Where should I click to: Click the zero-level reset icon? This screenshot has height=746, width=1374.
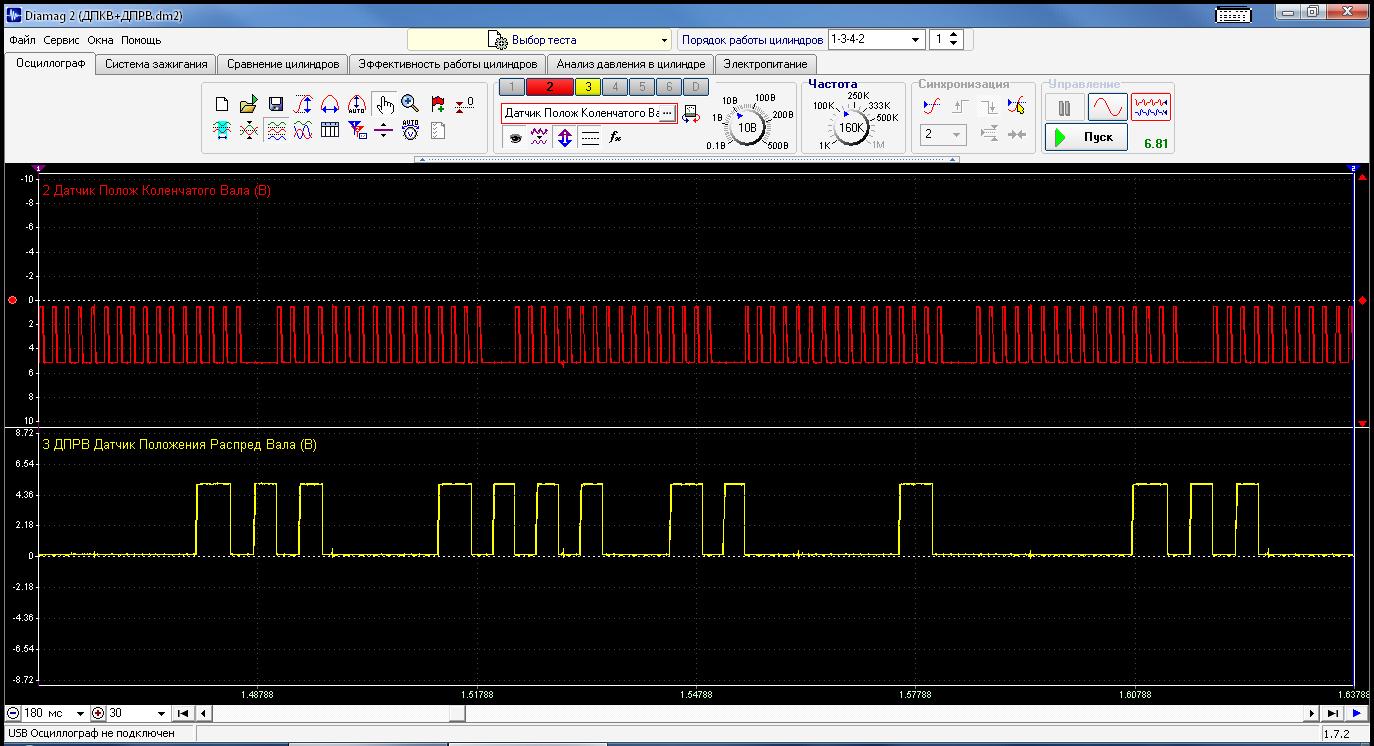click(x=464, y=104)
